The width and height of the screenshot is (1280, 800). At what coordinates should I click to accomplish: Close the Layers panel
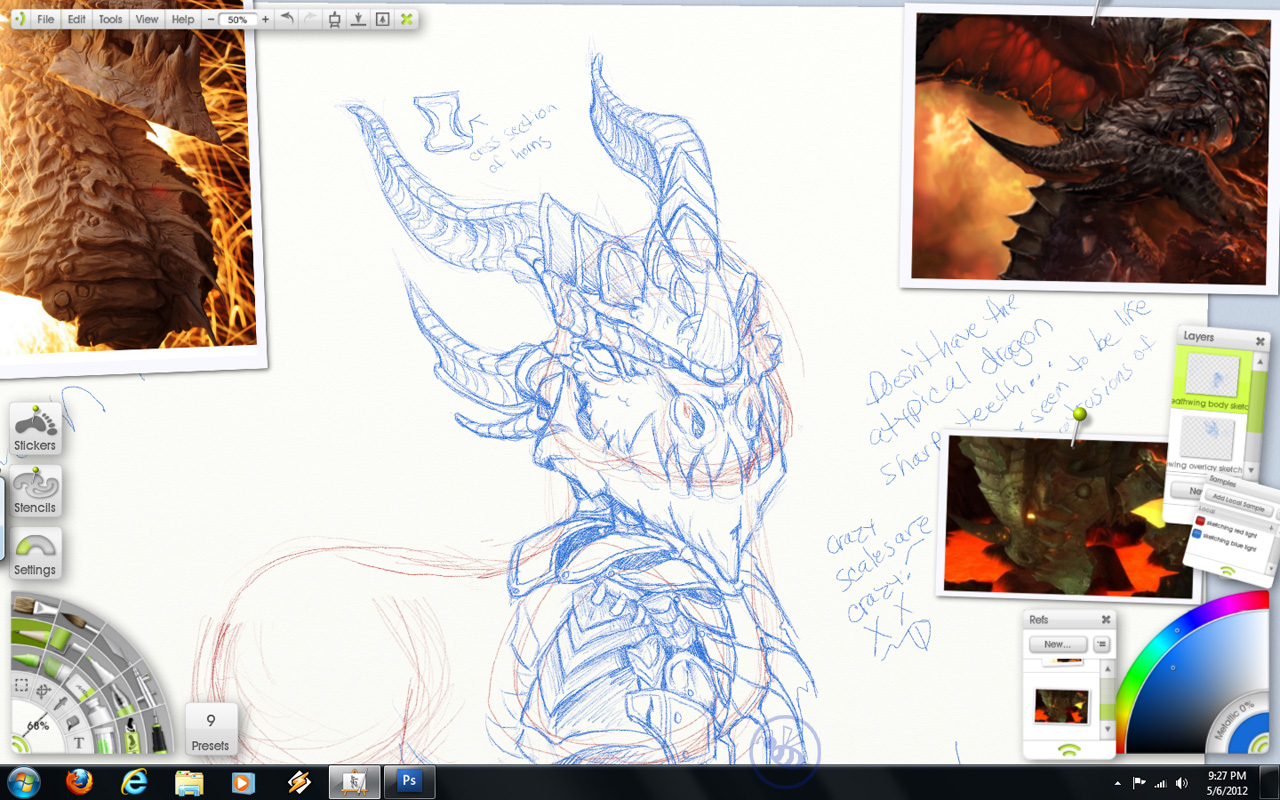click(x=1260, y=342)
